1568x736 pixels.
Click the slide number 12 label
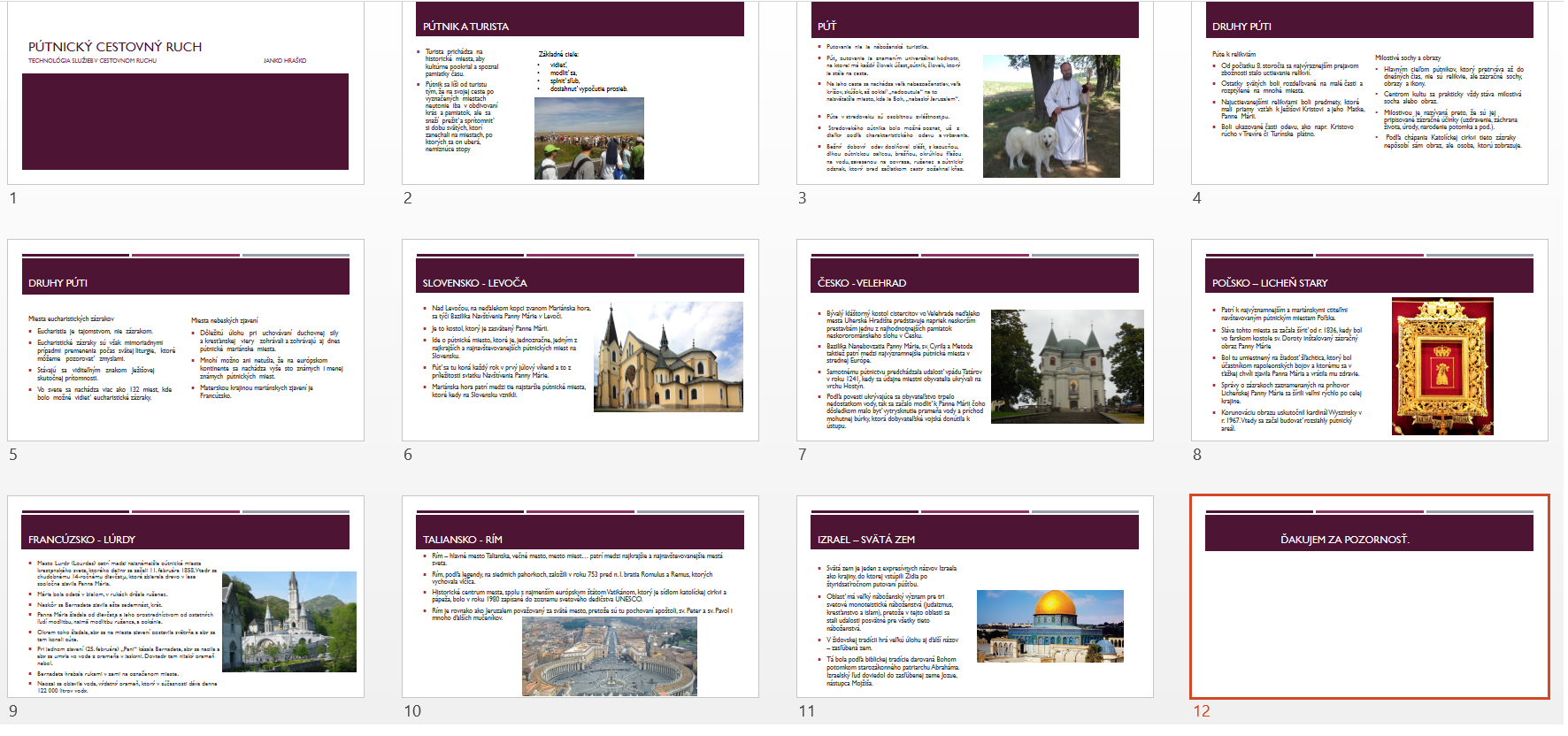[1201, 711]
